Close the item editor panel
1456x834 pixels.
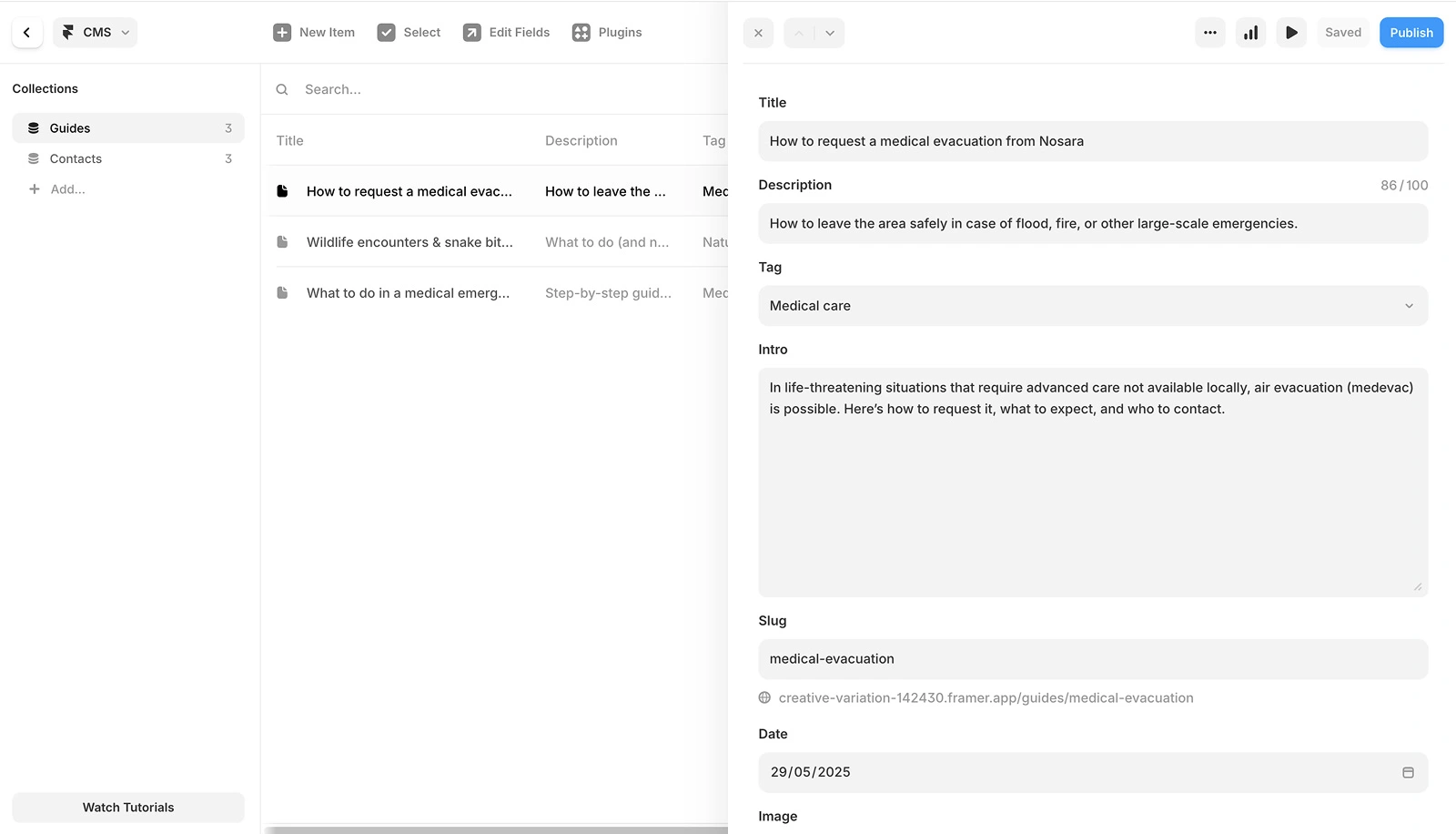[758, 33]
